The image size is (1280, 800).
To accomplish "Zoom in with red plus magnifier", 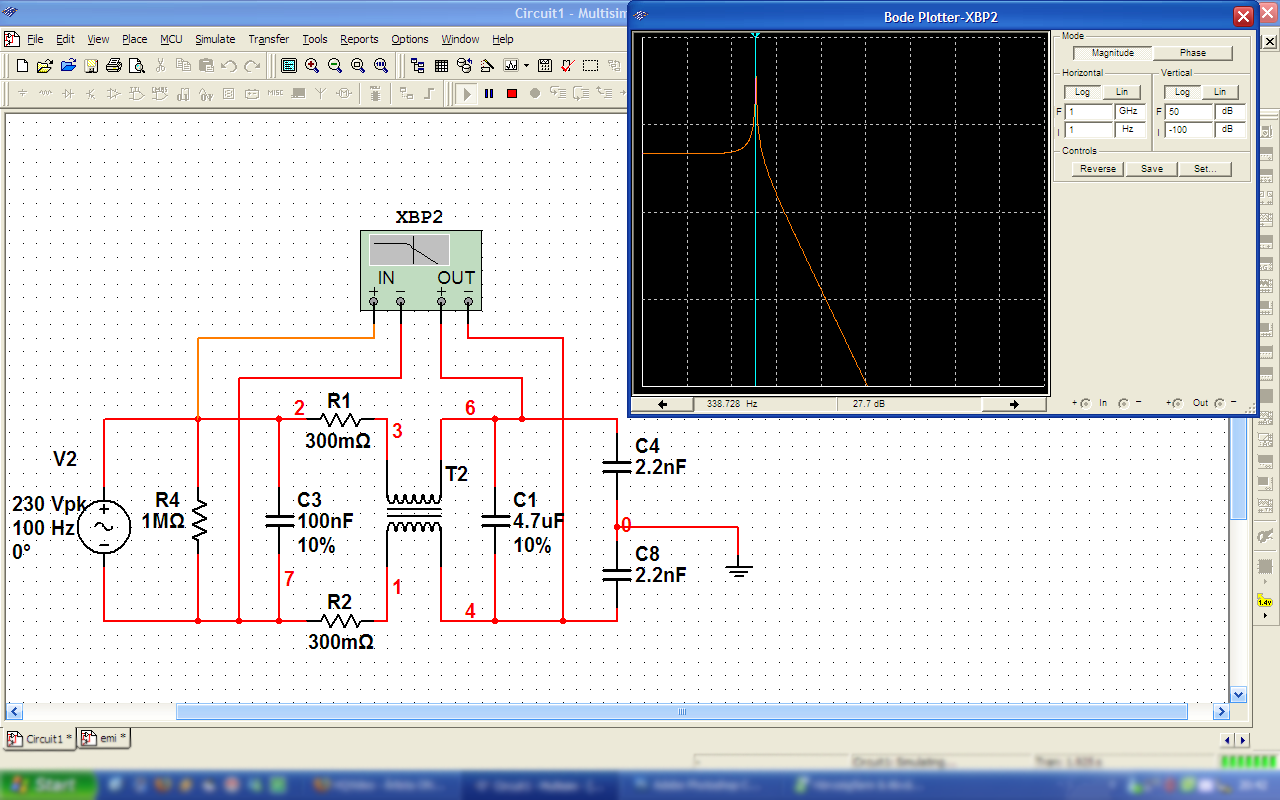I will tap(312, 66).
